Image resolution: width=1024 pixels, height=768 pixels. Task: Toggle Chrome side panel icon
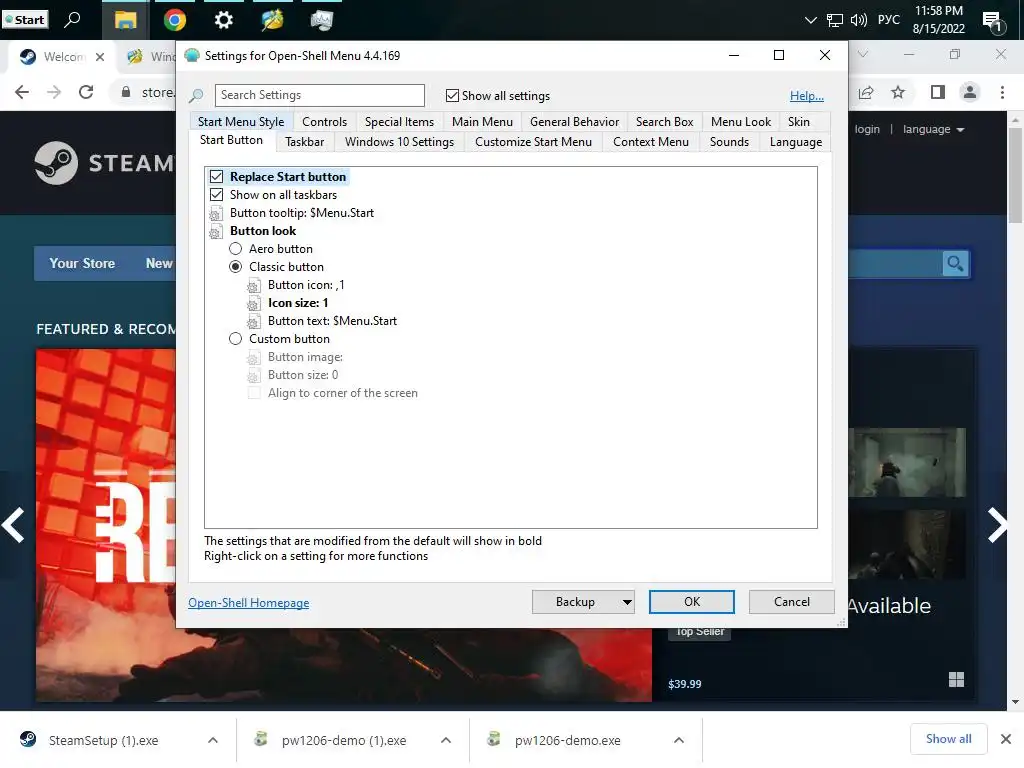[x=938, y=93]
